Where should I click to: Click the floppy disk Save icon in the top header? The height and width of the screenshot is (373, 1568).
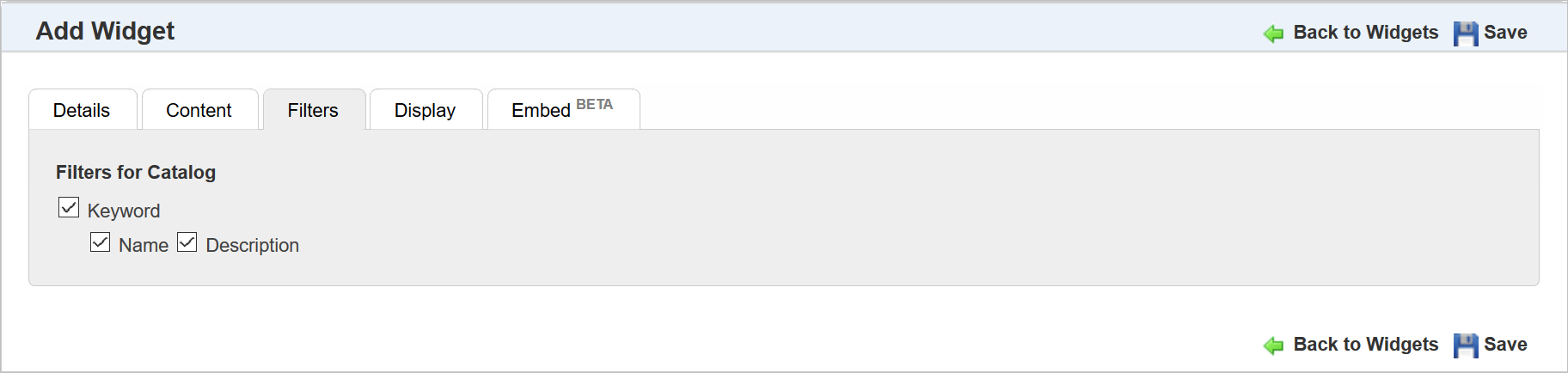coord(1466,34)
